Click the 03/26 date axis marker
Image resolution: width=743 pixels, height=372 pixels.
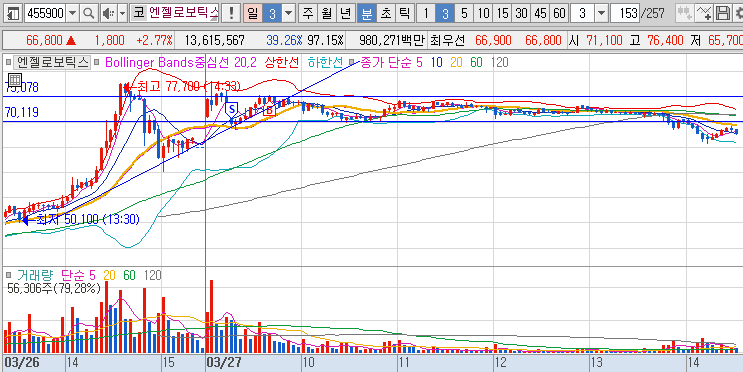click(21, 363)
